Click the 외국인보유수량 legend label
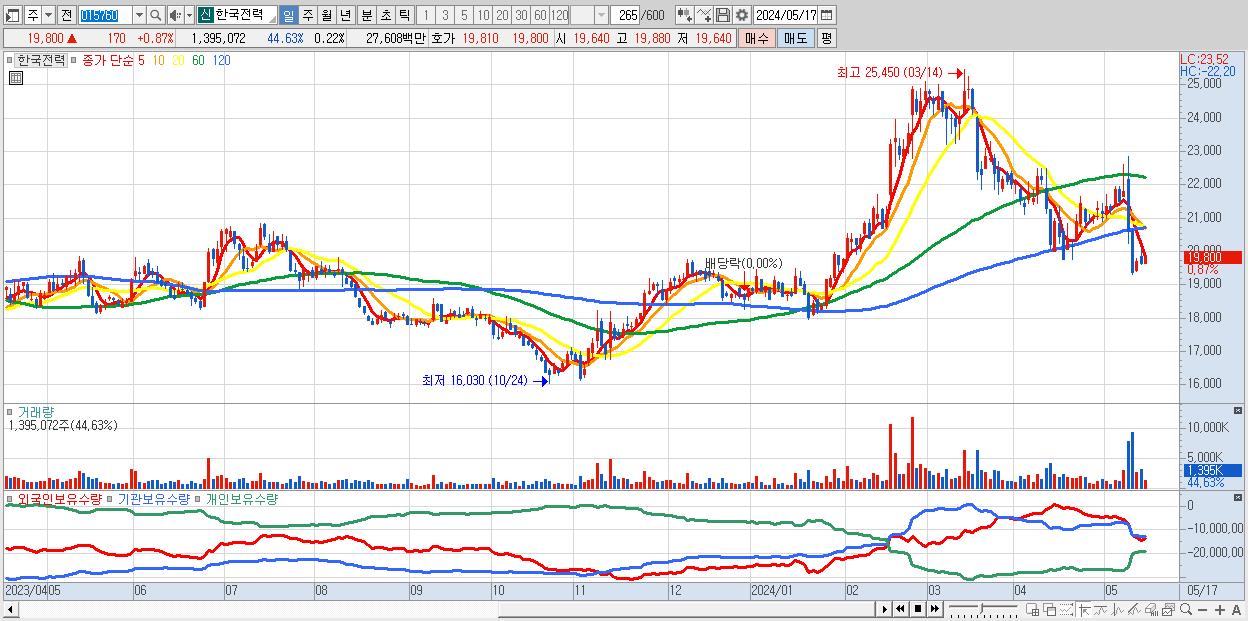1248x621 pixels. coord(58,498)
